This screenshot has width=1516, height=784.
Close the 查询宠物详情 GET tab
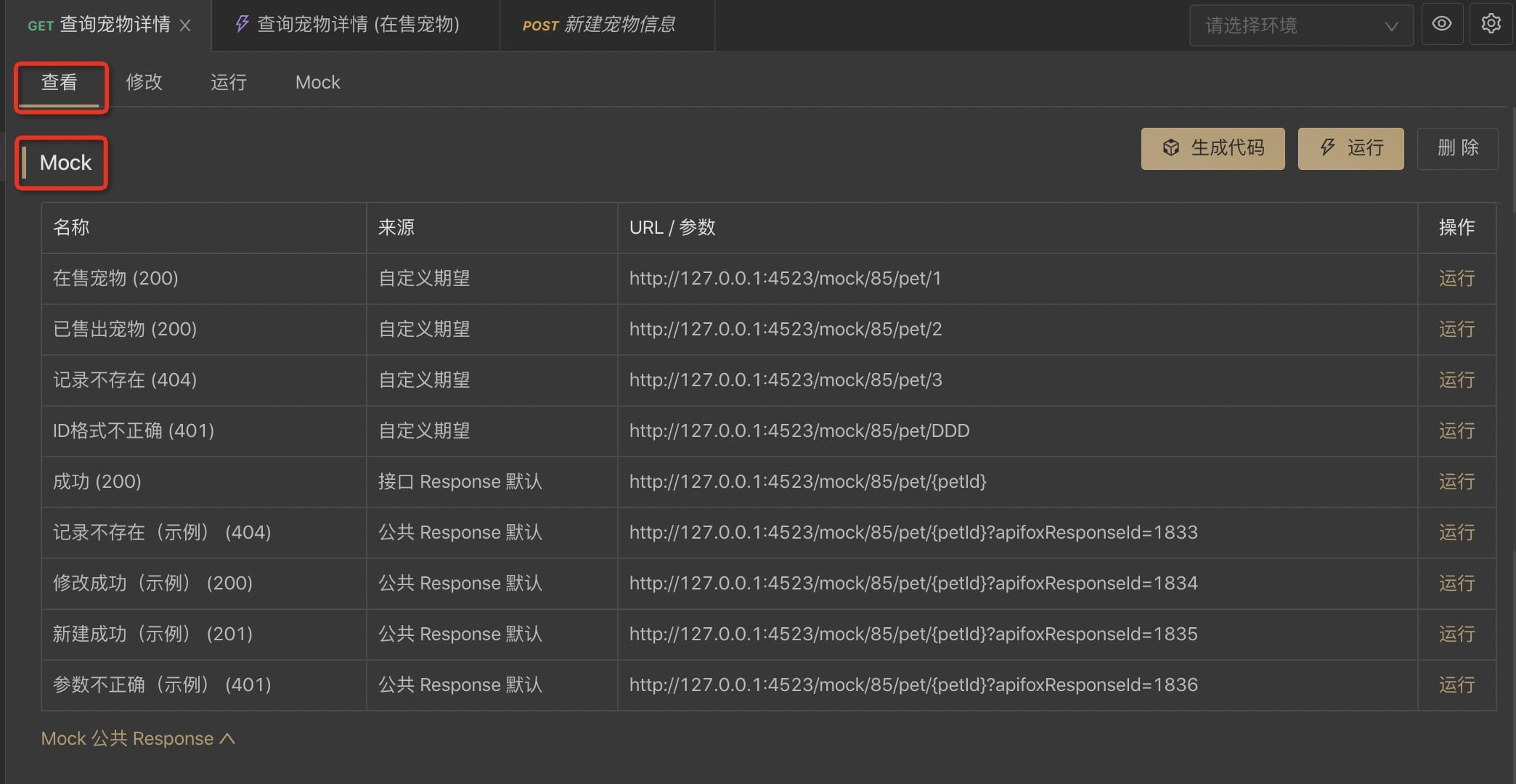tap(186, 25)
